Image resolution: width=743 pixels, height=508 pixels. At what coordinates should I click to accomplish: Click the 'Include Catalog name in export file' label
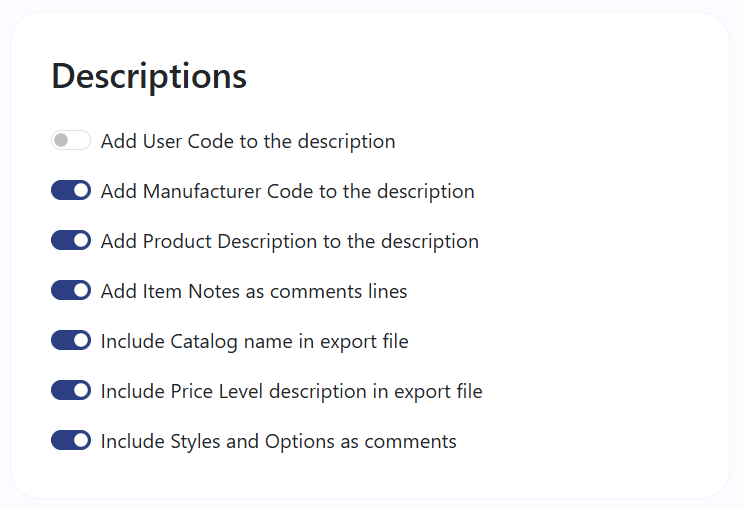pyautogui.click(x=254, y=341)
